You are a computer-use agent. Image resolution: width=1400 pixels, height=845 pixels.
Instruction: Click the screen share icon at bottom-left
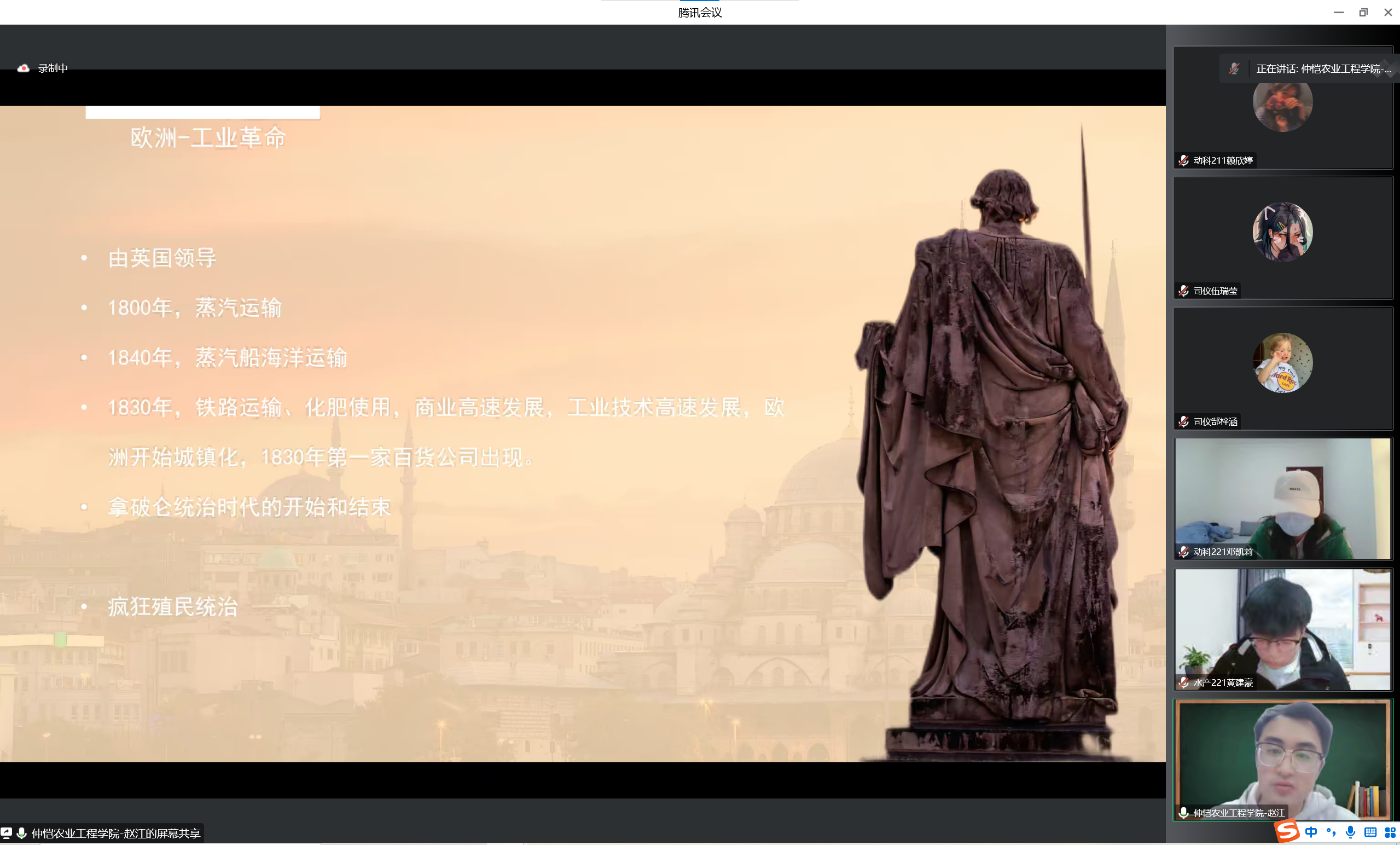(6, 833)
